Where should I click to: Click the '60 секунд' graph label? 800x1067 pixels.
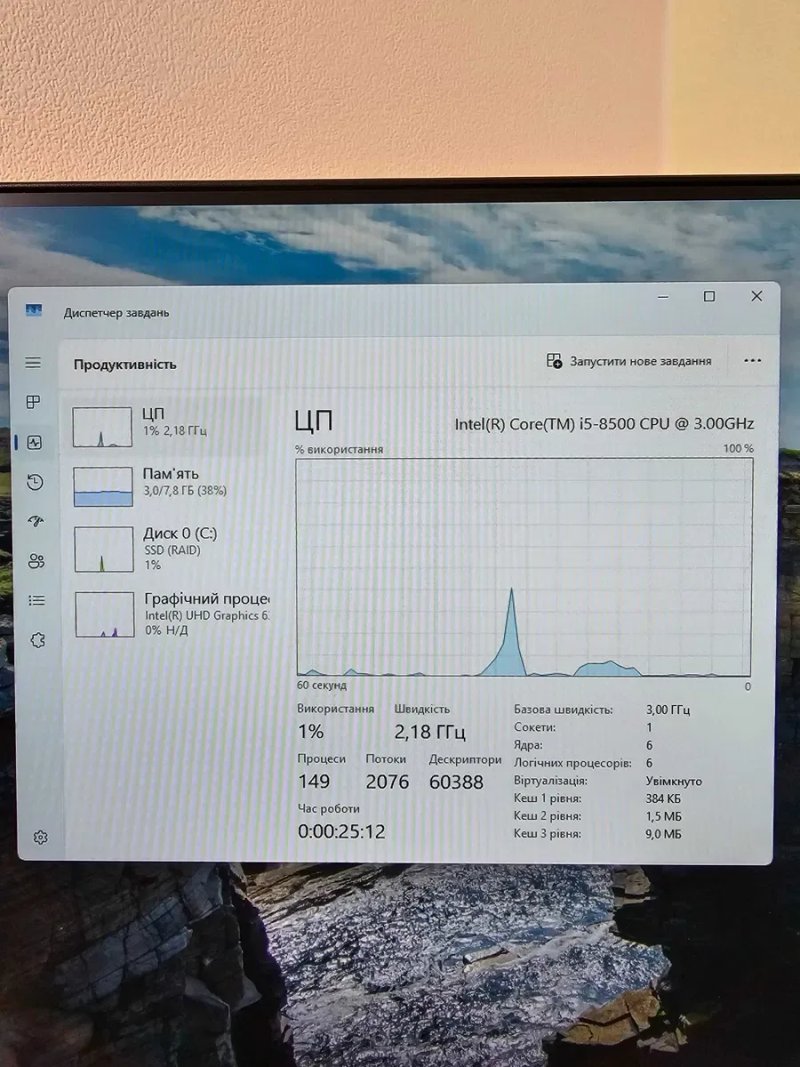322,685
